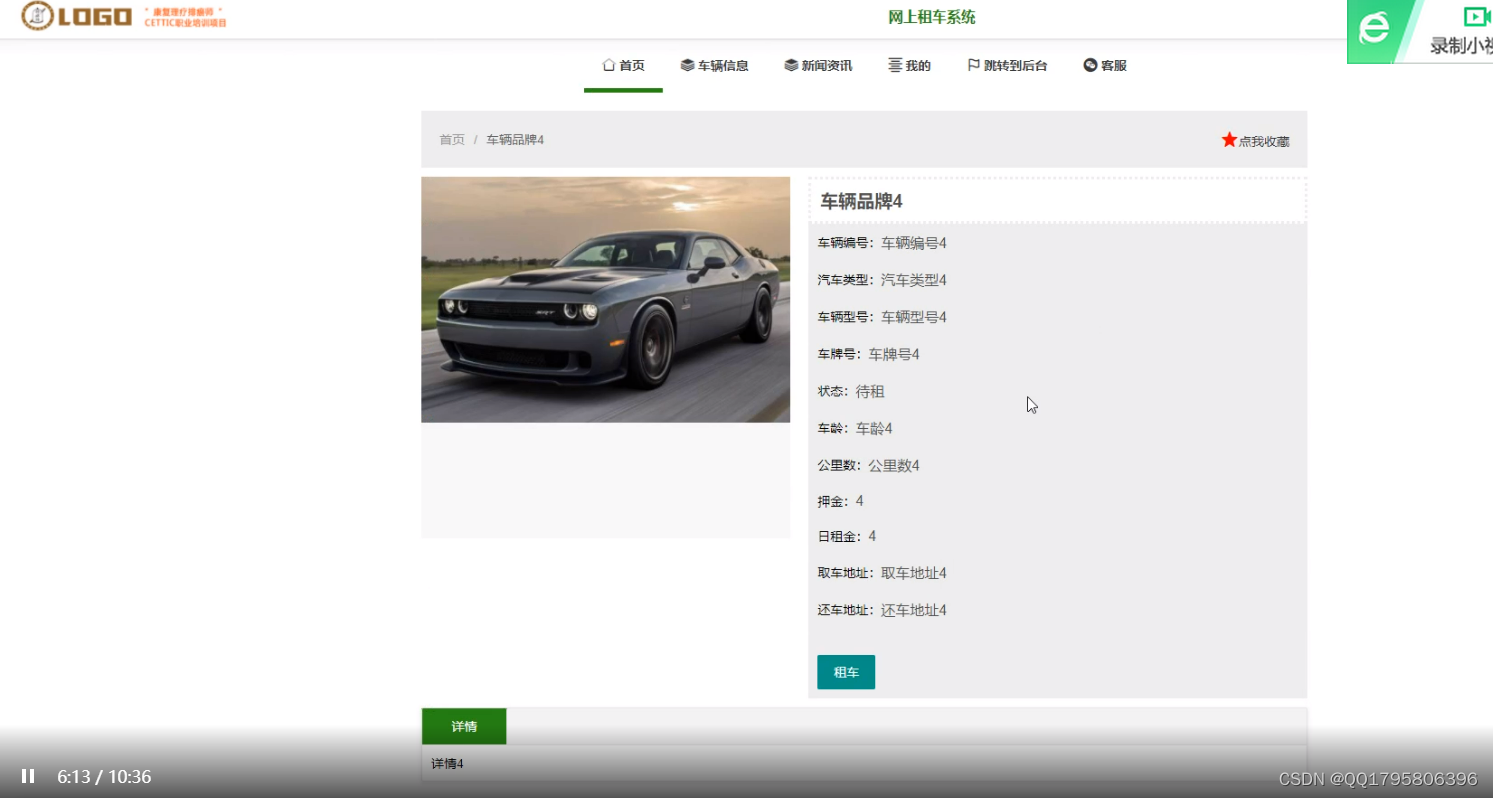The width and height of the screenshot is (1493, 798).
Task: Click the video camera recording icon
Action: [1477, 16]
